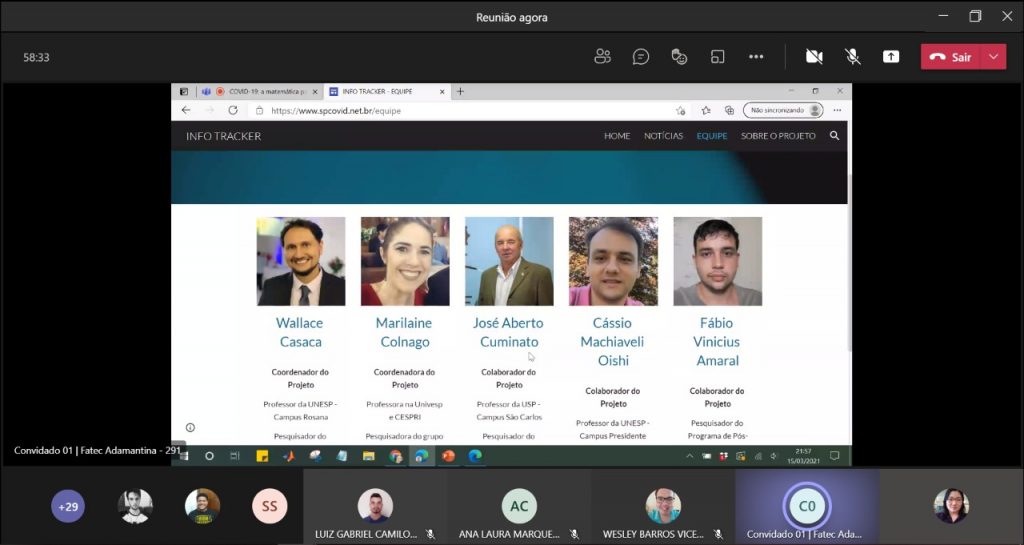Open Chrome from the taskbar
1024x545 pixels.
click(x=396, y=456)
